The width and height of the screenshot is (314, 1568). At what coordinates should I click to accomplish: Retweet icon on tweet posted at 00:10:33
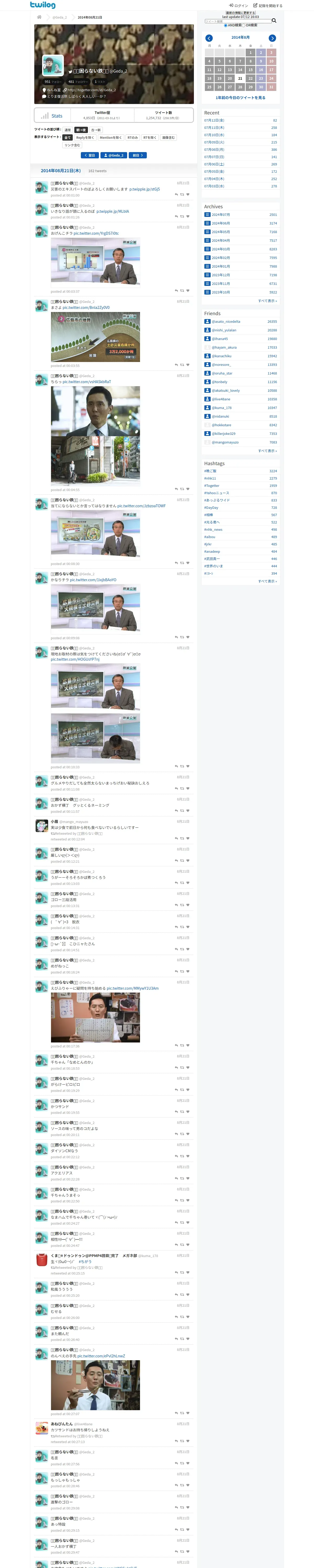(x=182, y=766)
